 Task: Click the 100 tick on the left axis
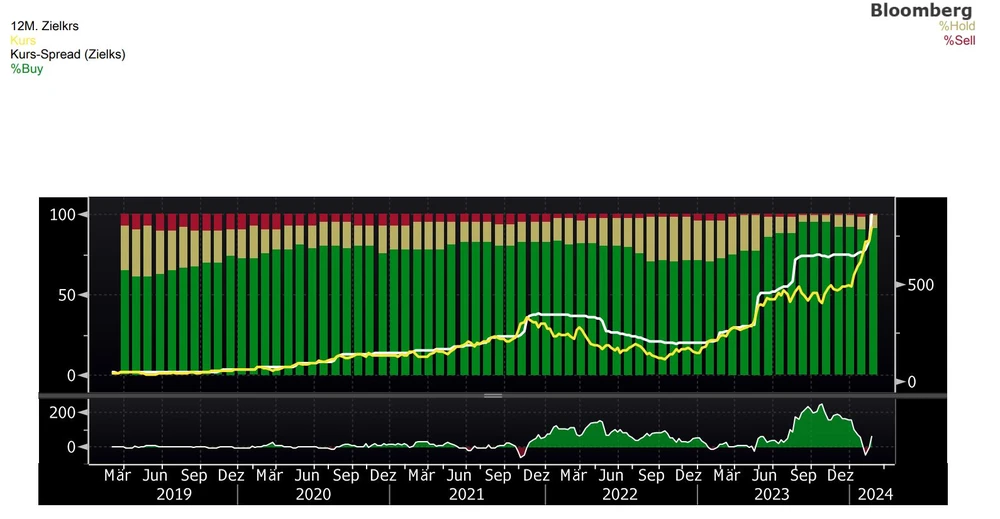(x=63, y=214)
